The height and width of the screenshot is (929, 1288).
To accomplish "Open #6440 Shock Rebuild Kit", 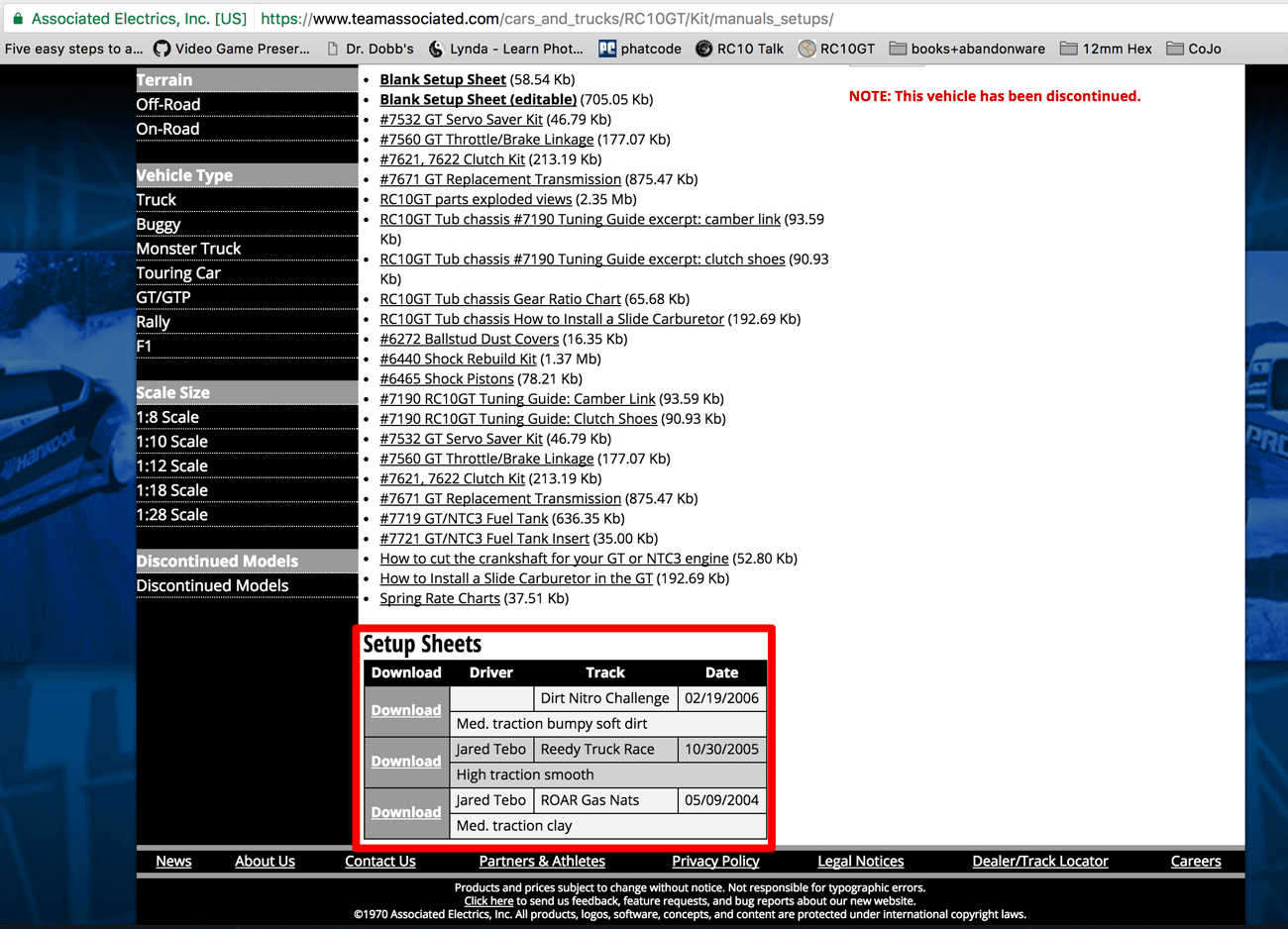I will [458, 359].
